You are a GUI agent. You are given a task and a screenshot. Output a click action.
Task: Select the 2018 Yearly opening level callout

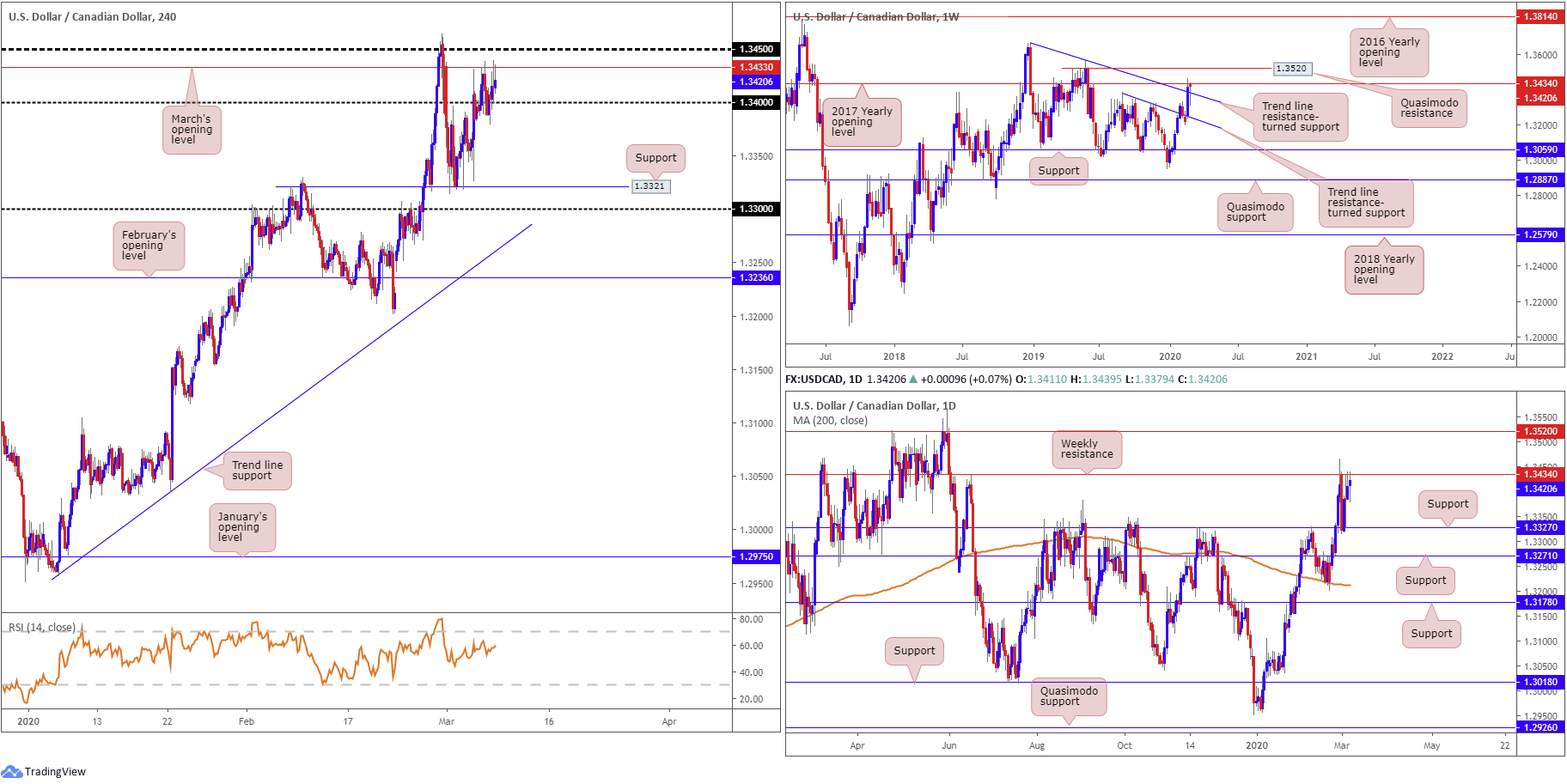[x=1384, y=270]
